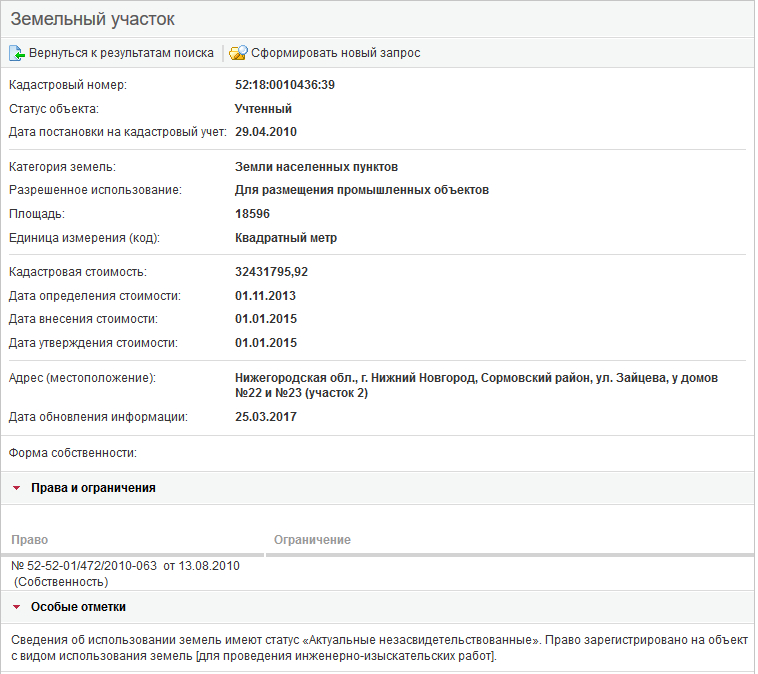This screenshot has height=674, width=758.
Task: Click the back arrow icon in toolbar
Action: [17, 53]
